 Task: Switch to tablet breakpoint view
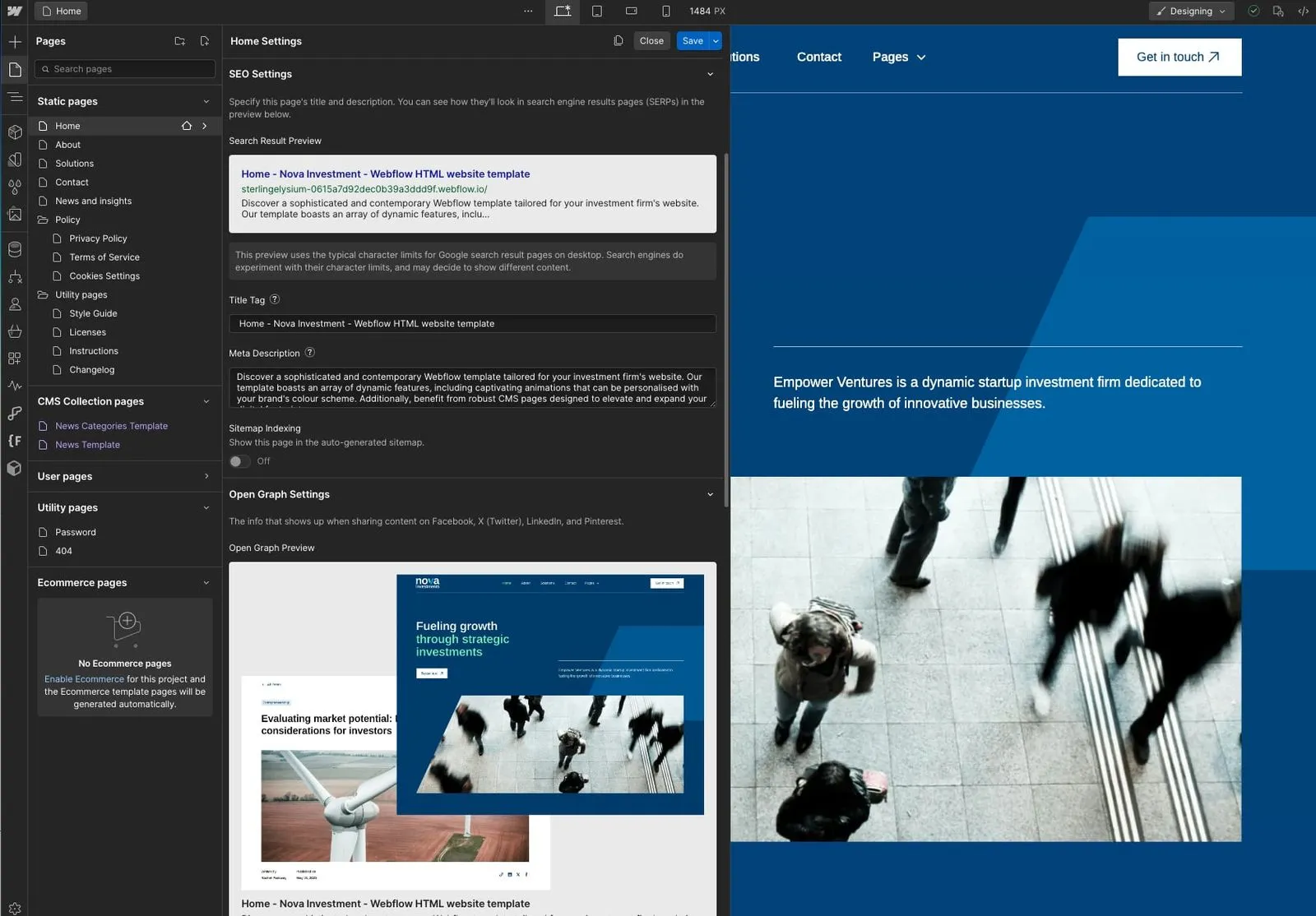(597, 12)
